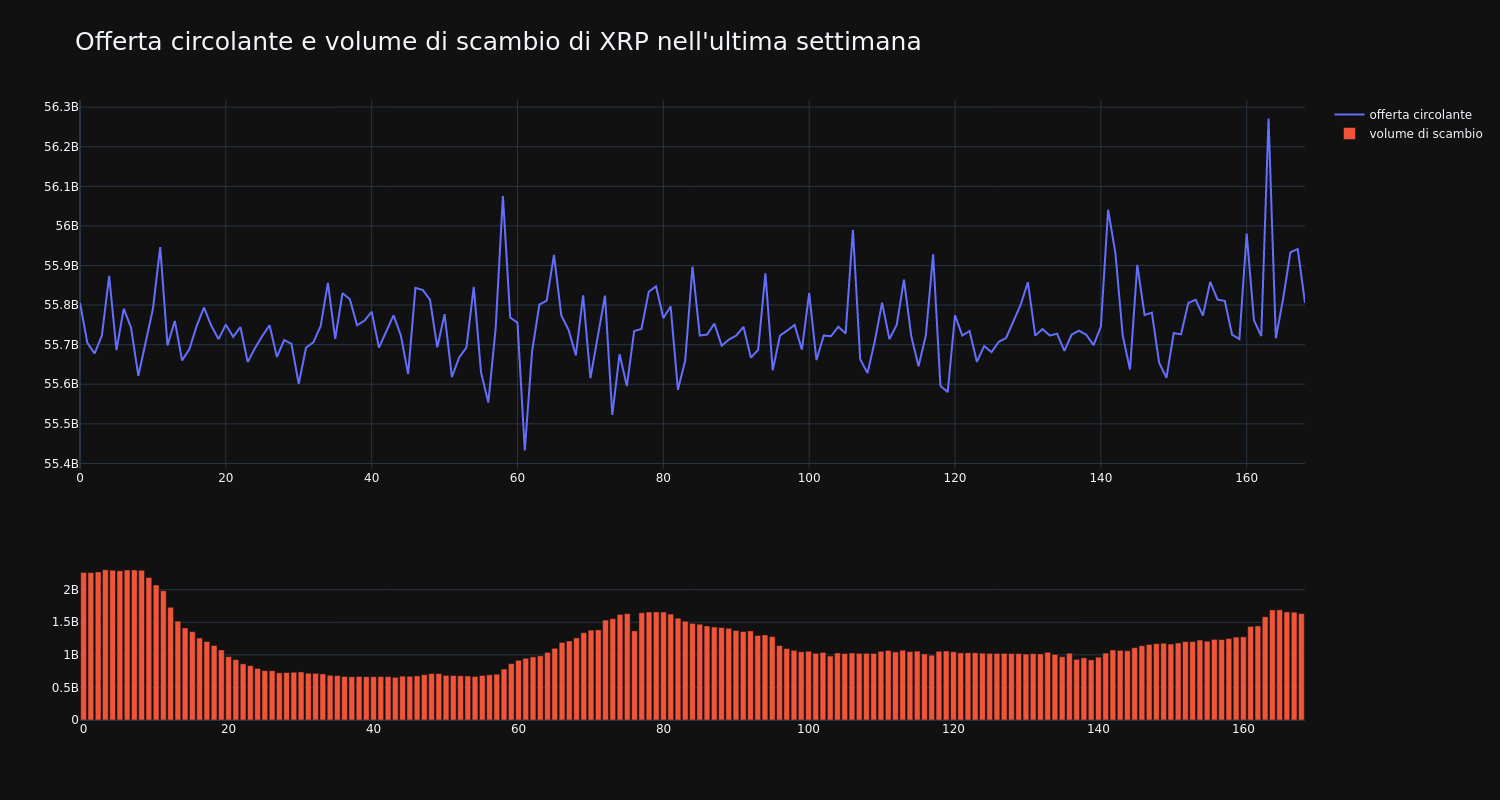Click the 2B label on volume chart
1500x800 pixels.
[70, 590]
